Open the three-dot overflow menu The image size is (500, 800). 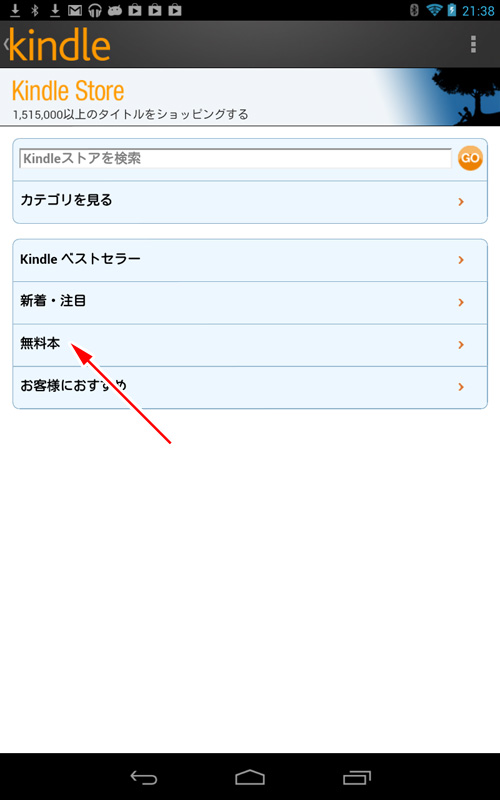(473, 44)
